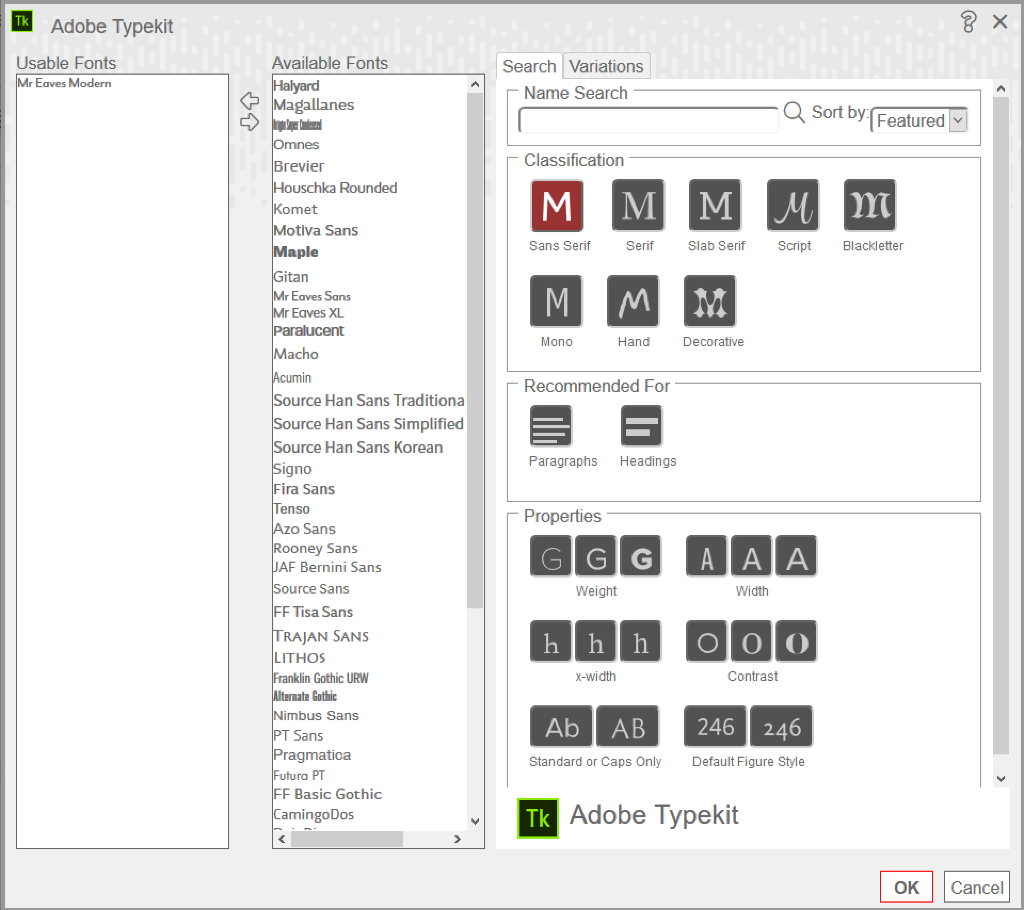
Task: Select FF Basic Gothic font
Action: [x=327, y=794]
